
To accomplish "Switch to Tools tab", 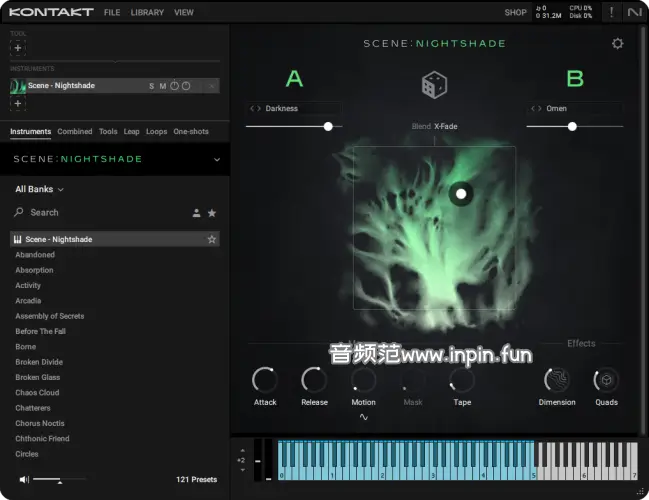I will [108, 132].
